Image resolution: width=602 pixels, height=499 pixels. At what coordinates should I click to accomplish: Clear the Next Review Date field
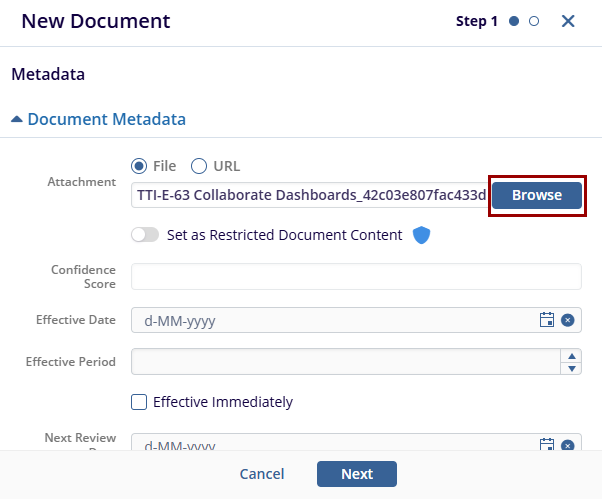[568, 445]
